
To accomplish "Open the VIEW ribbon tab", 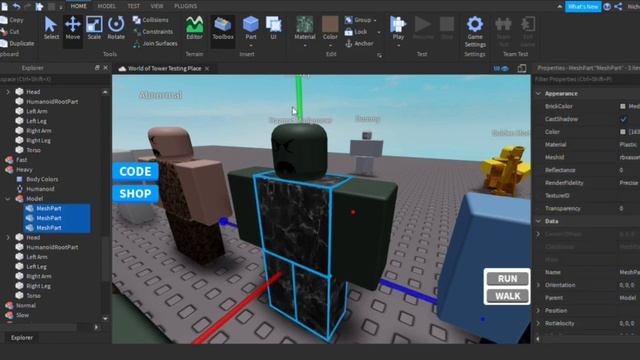I will click(x=157, y=6).
